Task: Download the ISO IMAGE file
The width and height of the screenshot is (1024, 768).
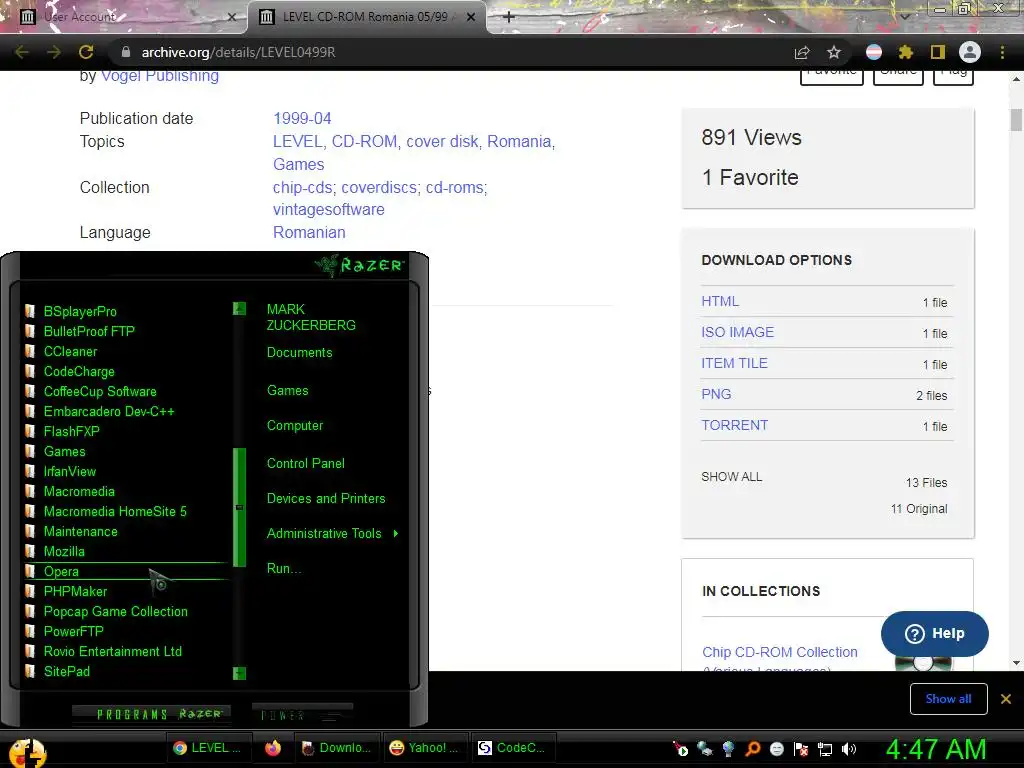Action: click(737, 332)
